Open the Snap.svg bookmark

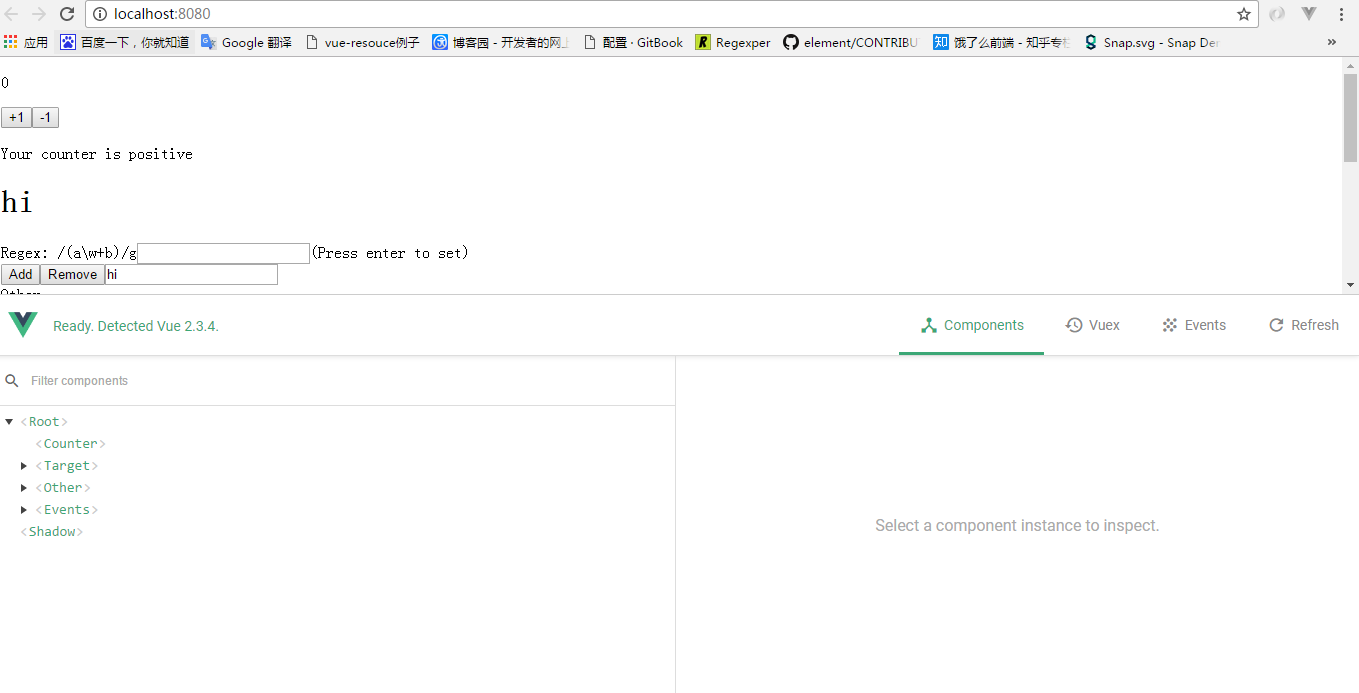pyautogui.click(x=1152, y=42)
